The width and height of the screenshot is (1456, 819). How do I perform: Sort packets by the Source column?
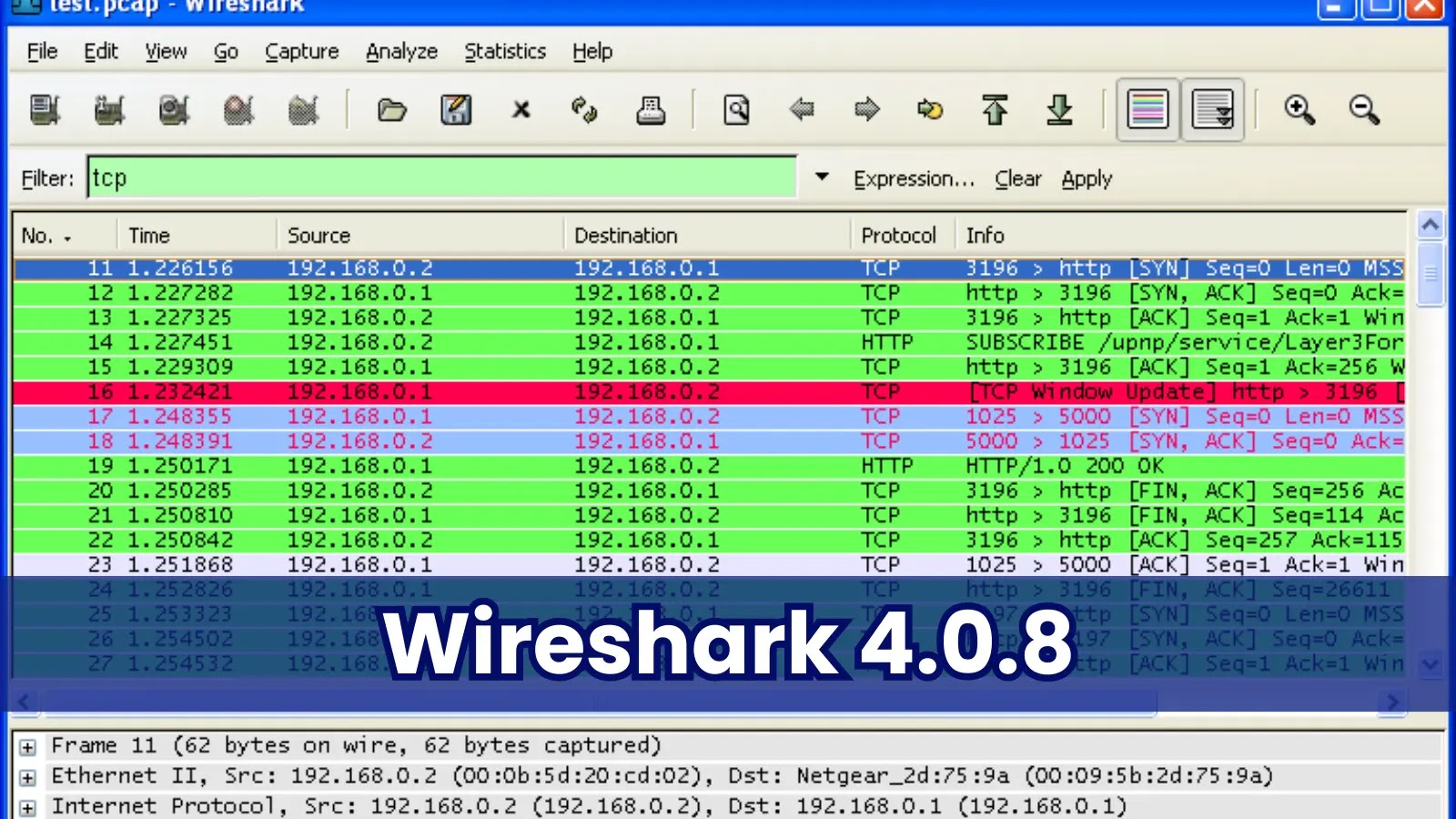click(x=420, y=236)
